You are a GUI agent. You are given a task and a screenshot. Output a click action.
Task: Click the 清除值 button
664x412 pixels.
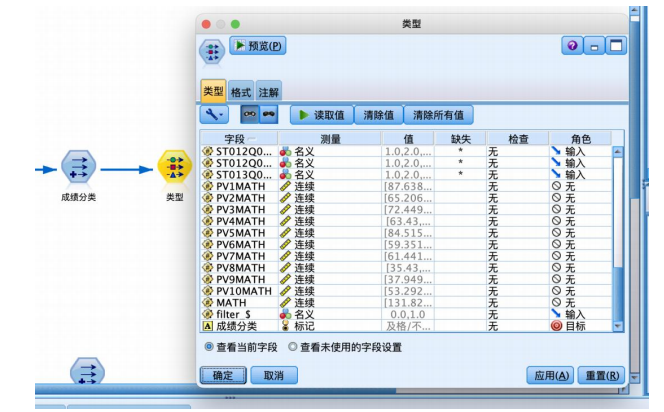tap(379, 115)
